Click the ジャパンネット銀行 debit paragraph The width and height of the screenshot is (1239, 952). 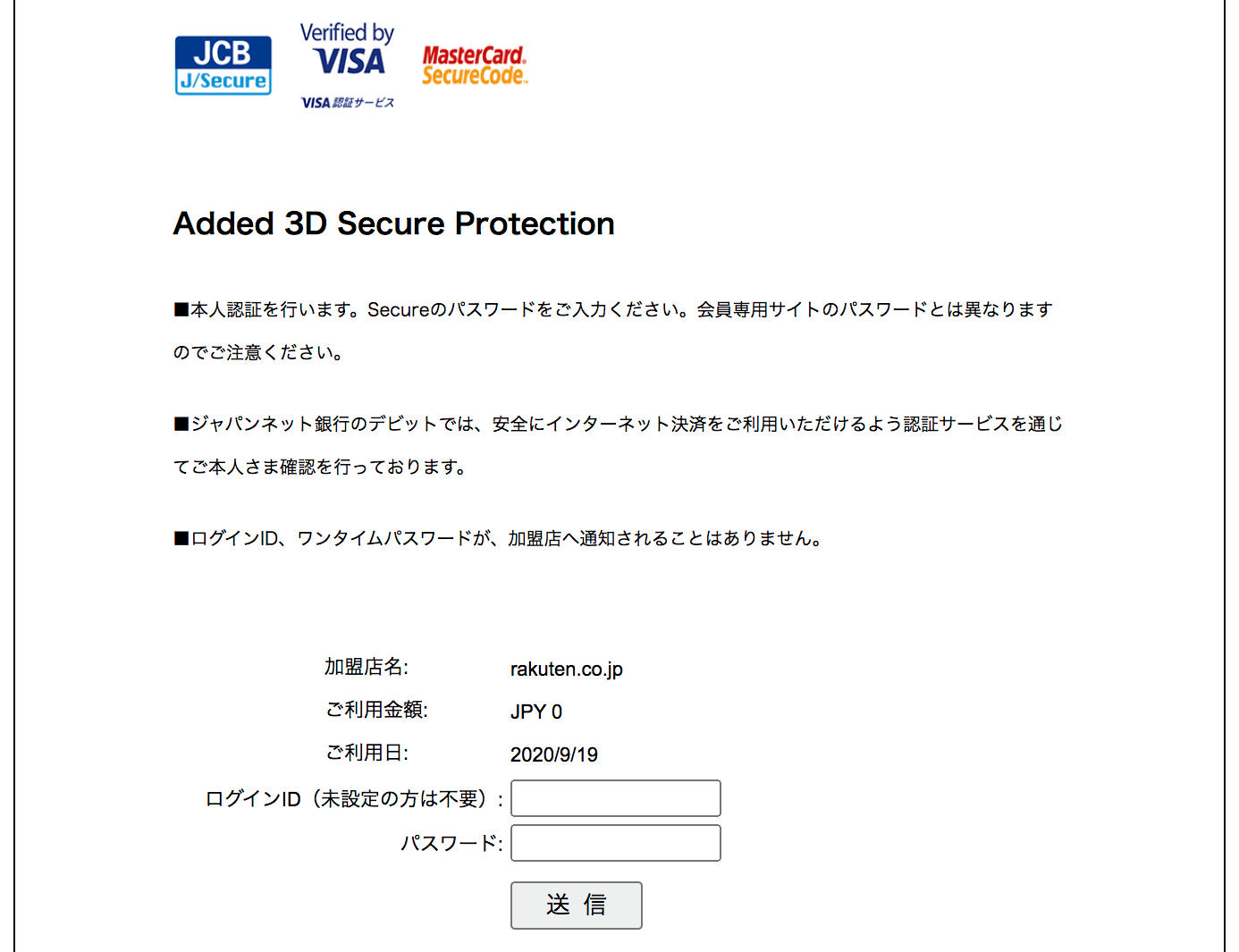tap(618, 445)
